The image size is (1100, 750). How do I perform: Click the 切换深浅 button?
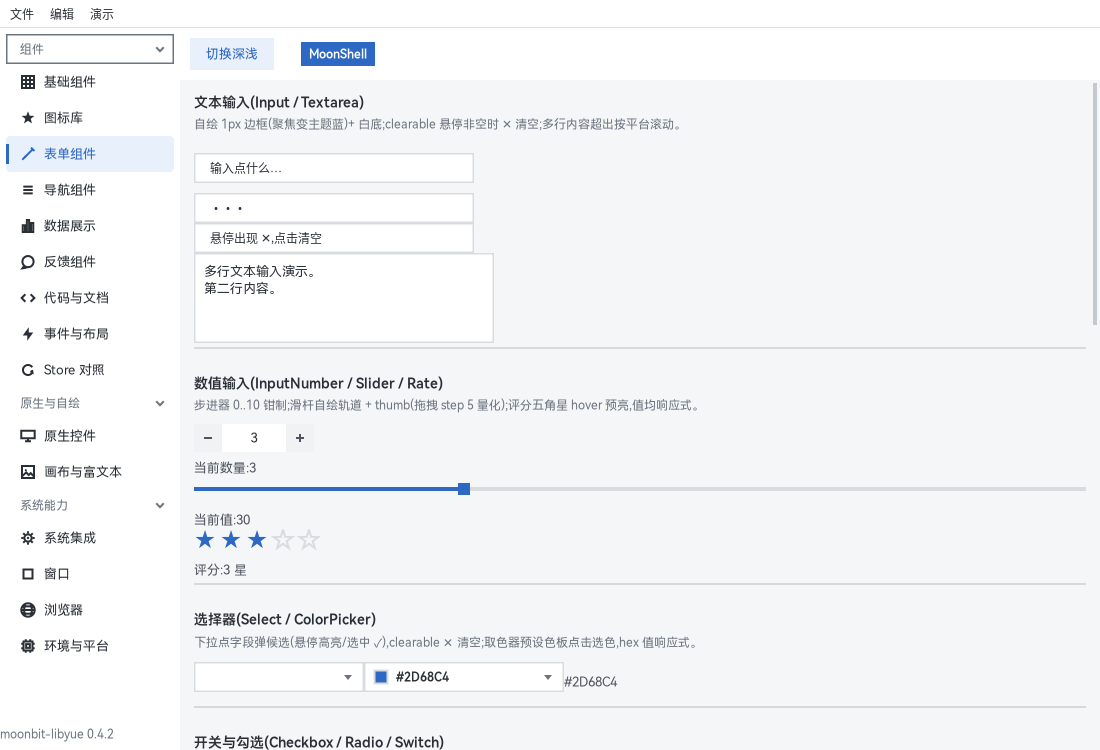pos(232,54)
